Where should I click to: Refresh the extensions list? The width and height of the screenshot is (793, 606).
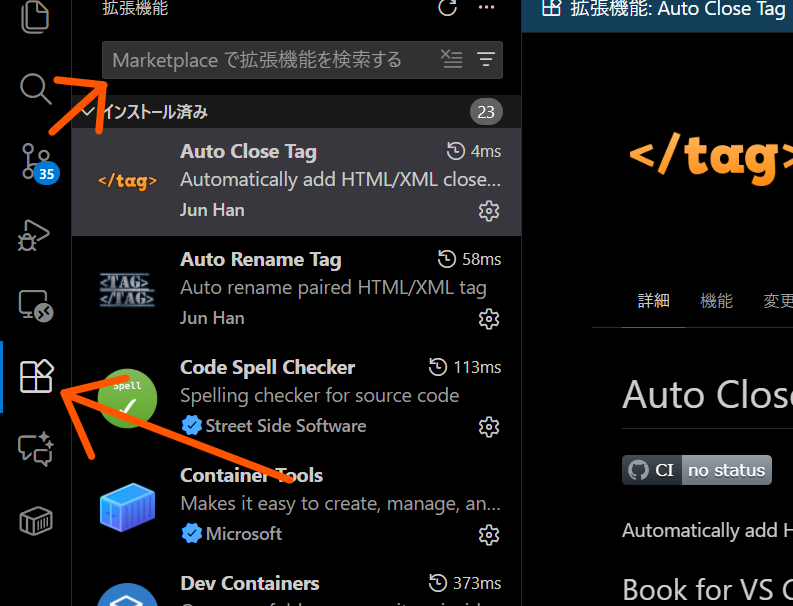[447, 8]
